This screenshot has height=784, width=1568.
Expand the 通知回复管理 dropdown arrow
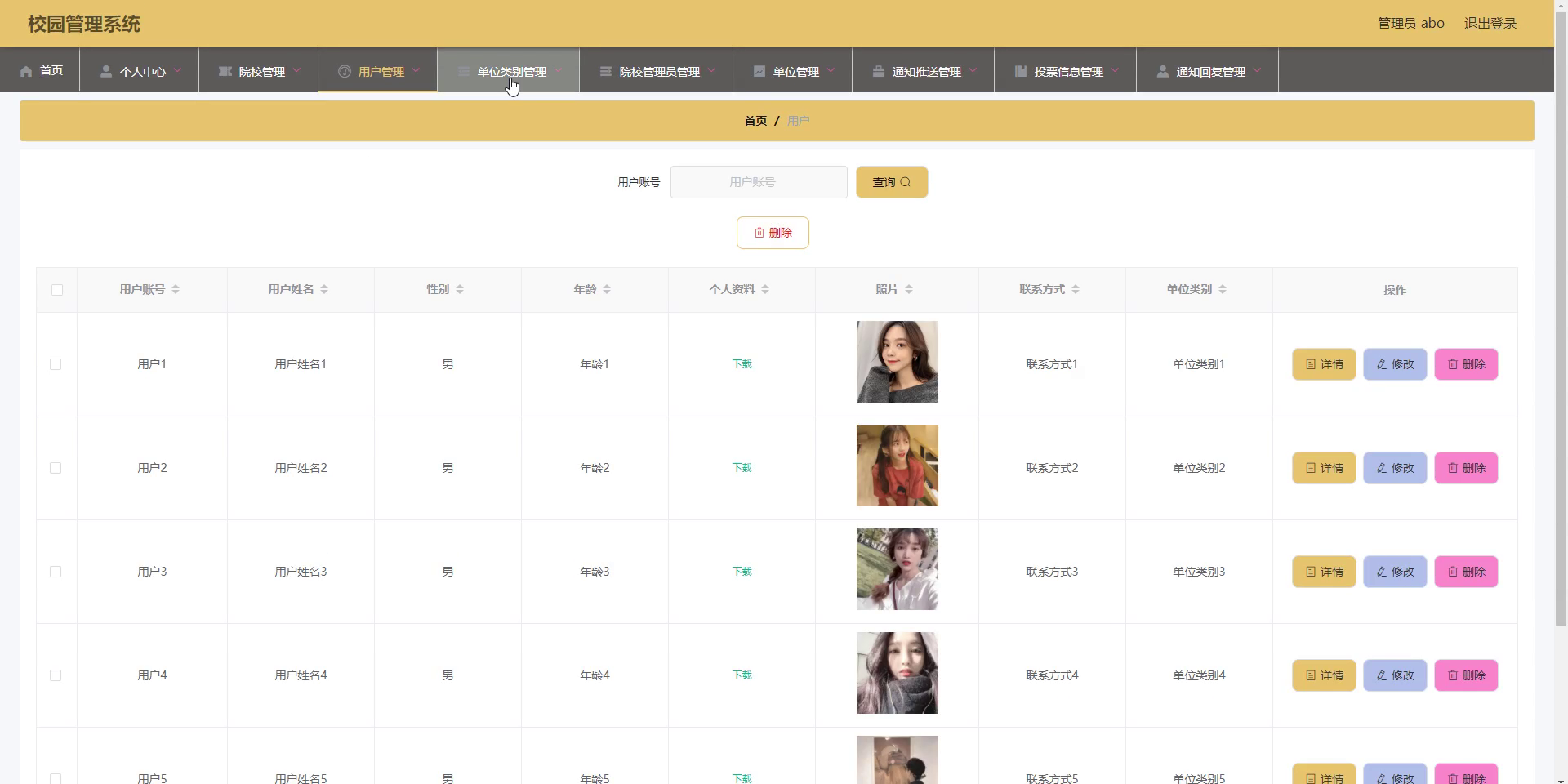(1257, 70)
